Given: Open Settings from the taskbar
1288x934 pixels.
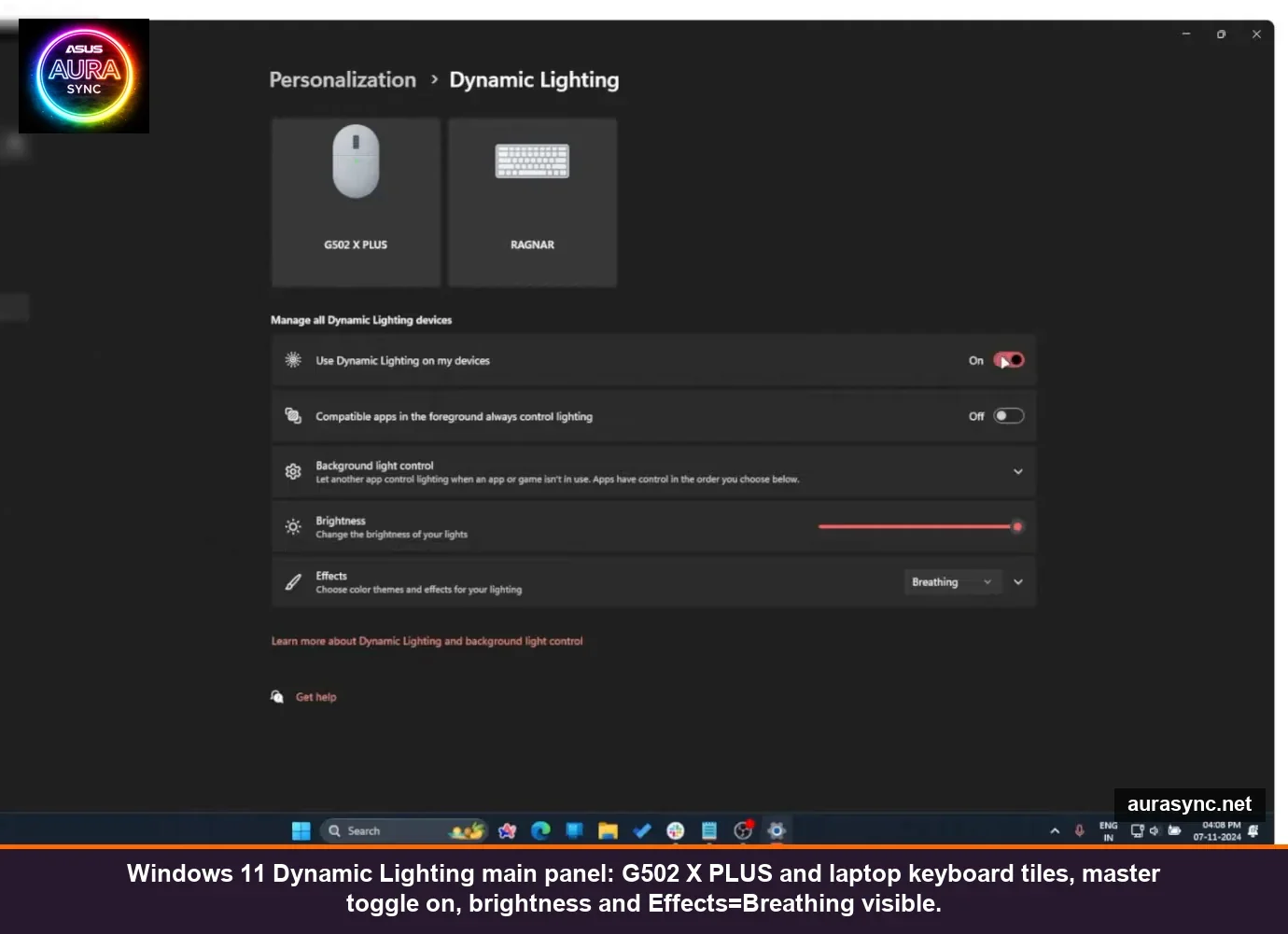Looking at the screenshot, I should tap(776, 830).
